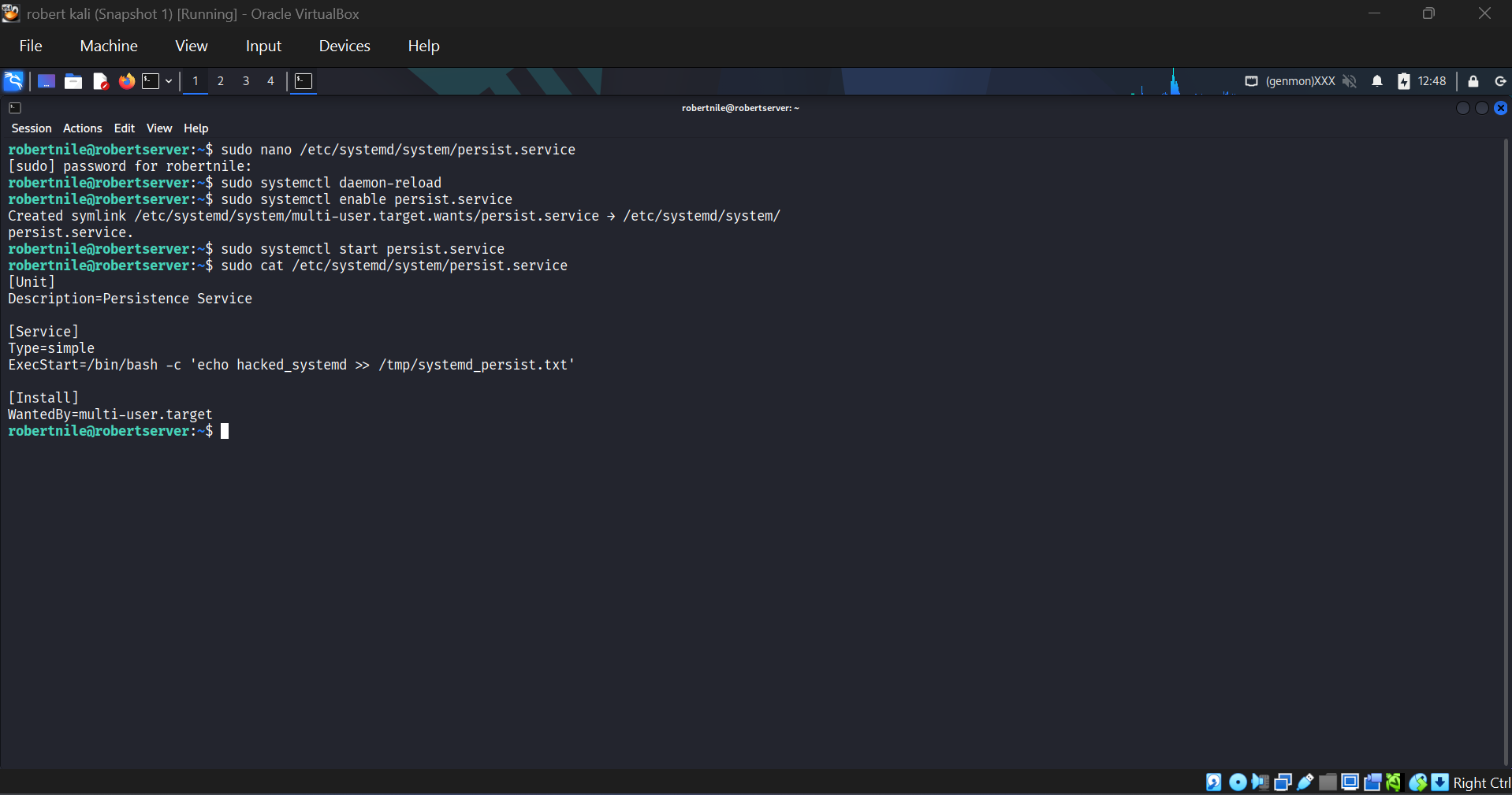
Task: Click the optical drive status icon
Action: [x=1238, y=782]
